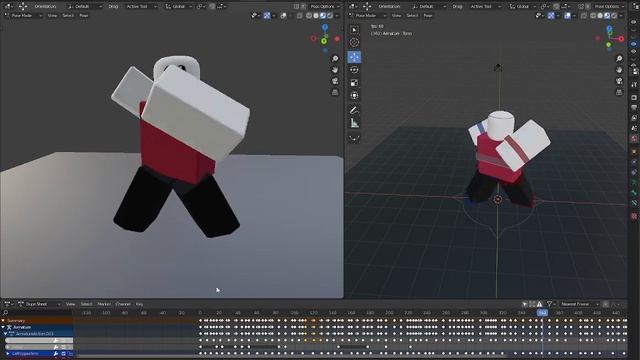
Task: Open Global transform orientation dropdown in left viewport
Action: [x=179, y=7]
